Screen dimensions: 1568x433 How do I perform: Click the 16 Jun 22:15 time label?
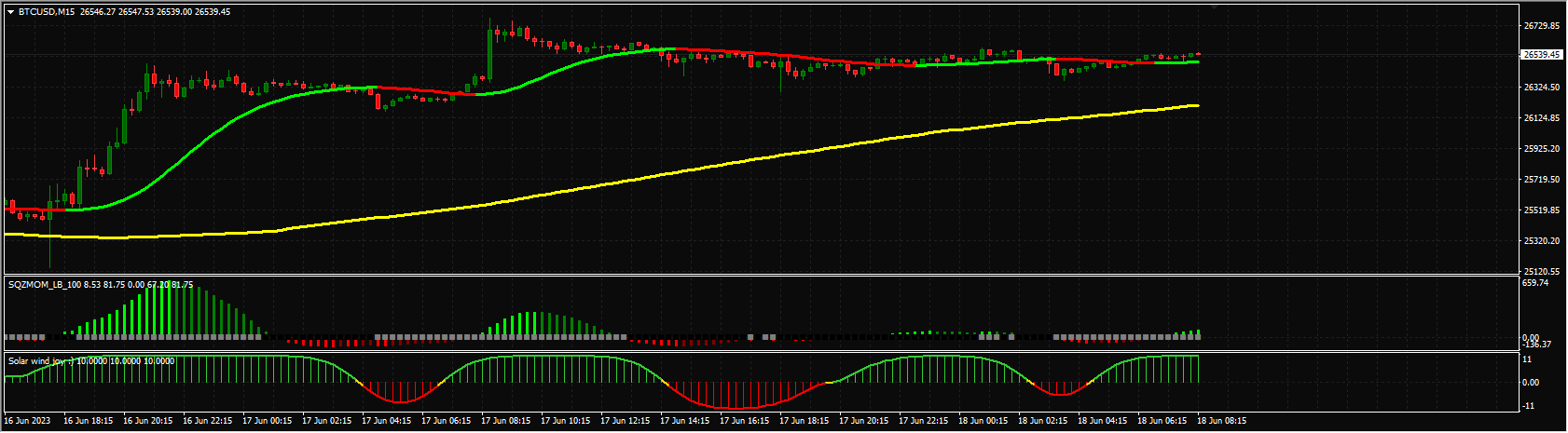pos(210,421)
